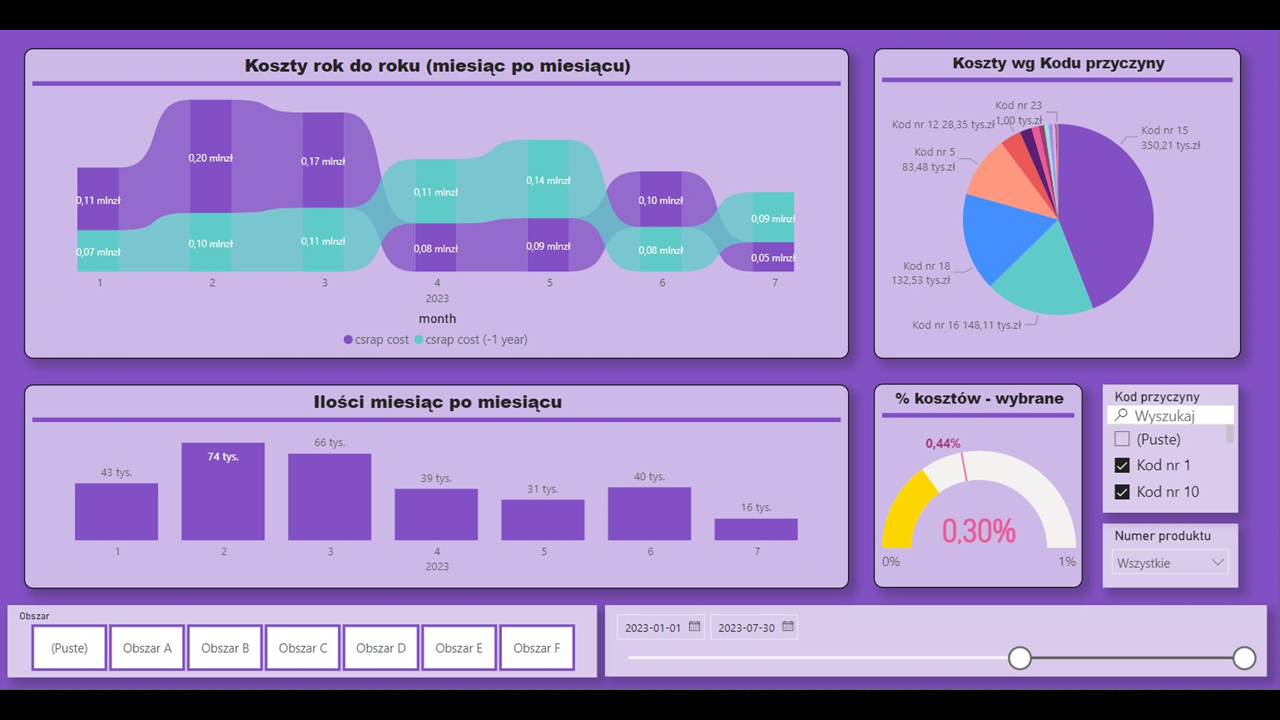The width and height of the screenshot is (1280, 720).
Task: Click the 2023-07-30 end date field
Action: (754, 627)
